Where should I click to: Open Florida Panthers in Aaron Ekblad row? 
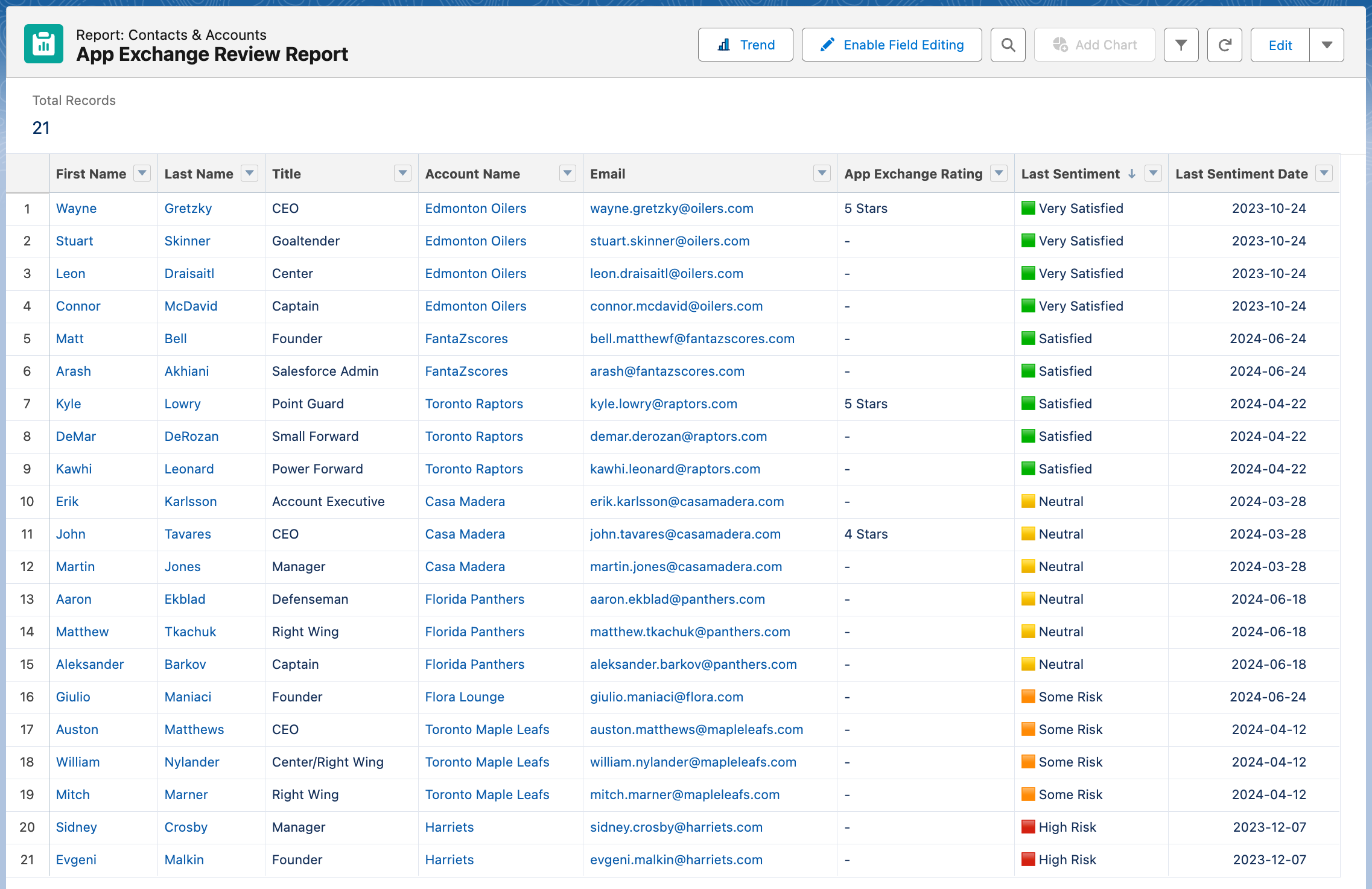[475, 599]
